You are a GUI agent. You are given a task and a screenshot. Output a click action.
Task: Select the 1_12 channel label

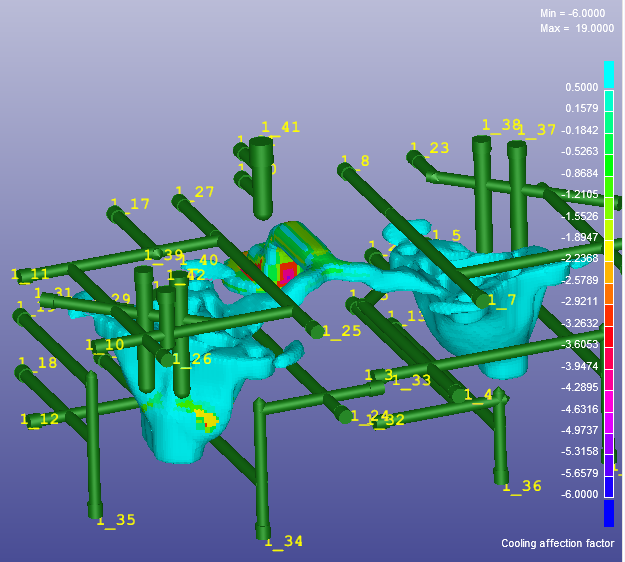point(40,419)
